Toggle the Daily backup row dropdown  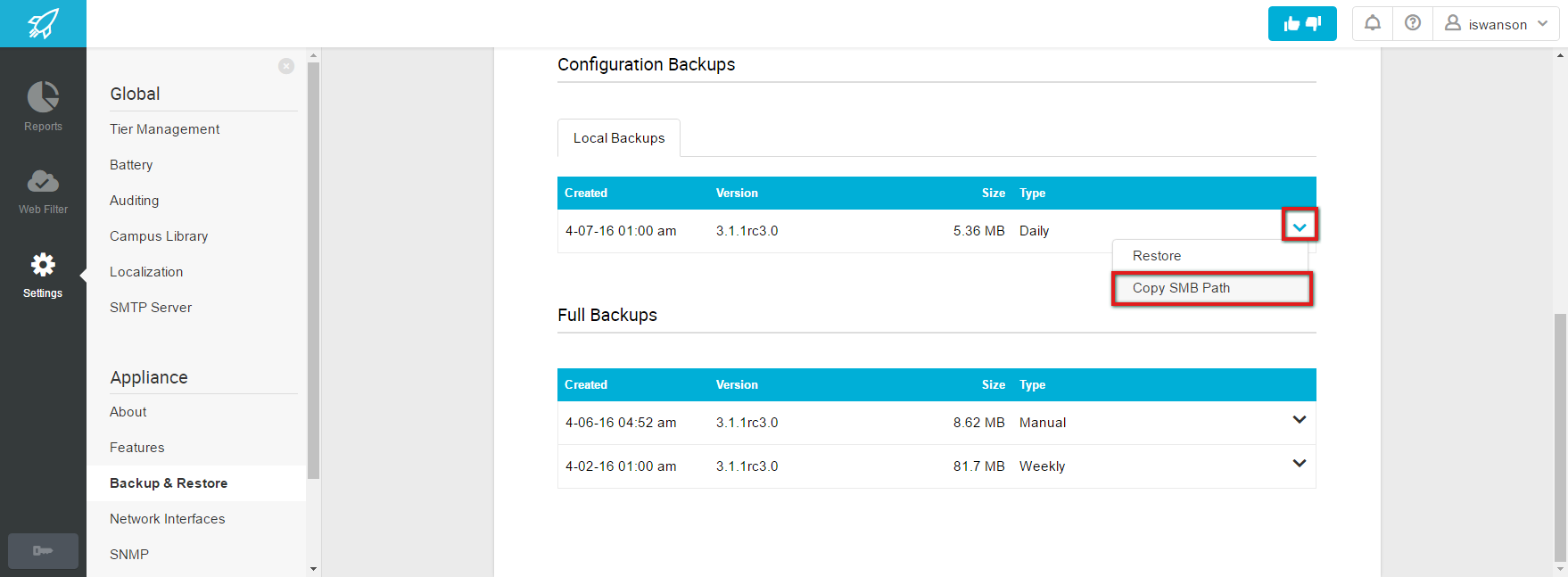[x=1300, y=227]
